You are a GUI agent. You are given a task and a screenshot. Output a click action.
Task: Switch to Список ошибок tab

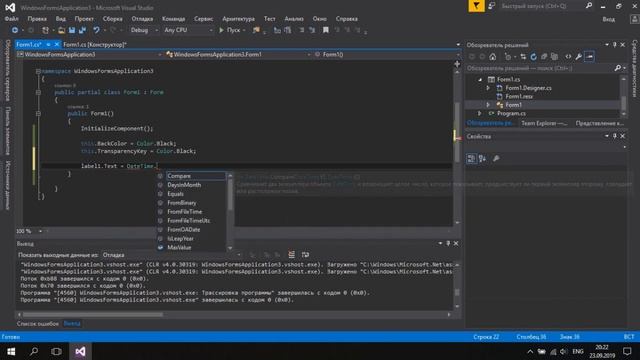coord(38,323)
